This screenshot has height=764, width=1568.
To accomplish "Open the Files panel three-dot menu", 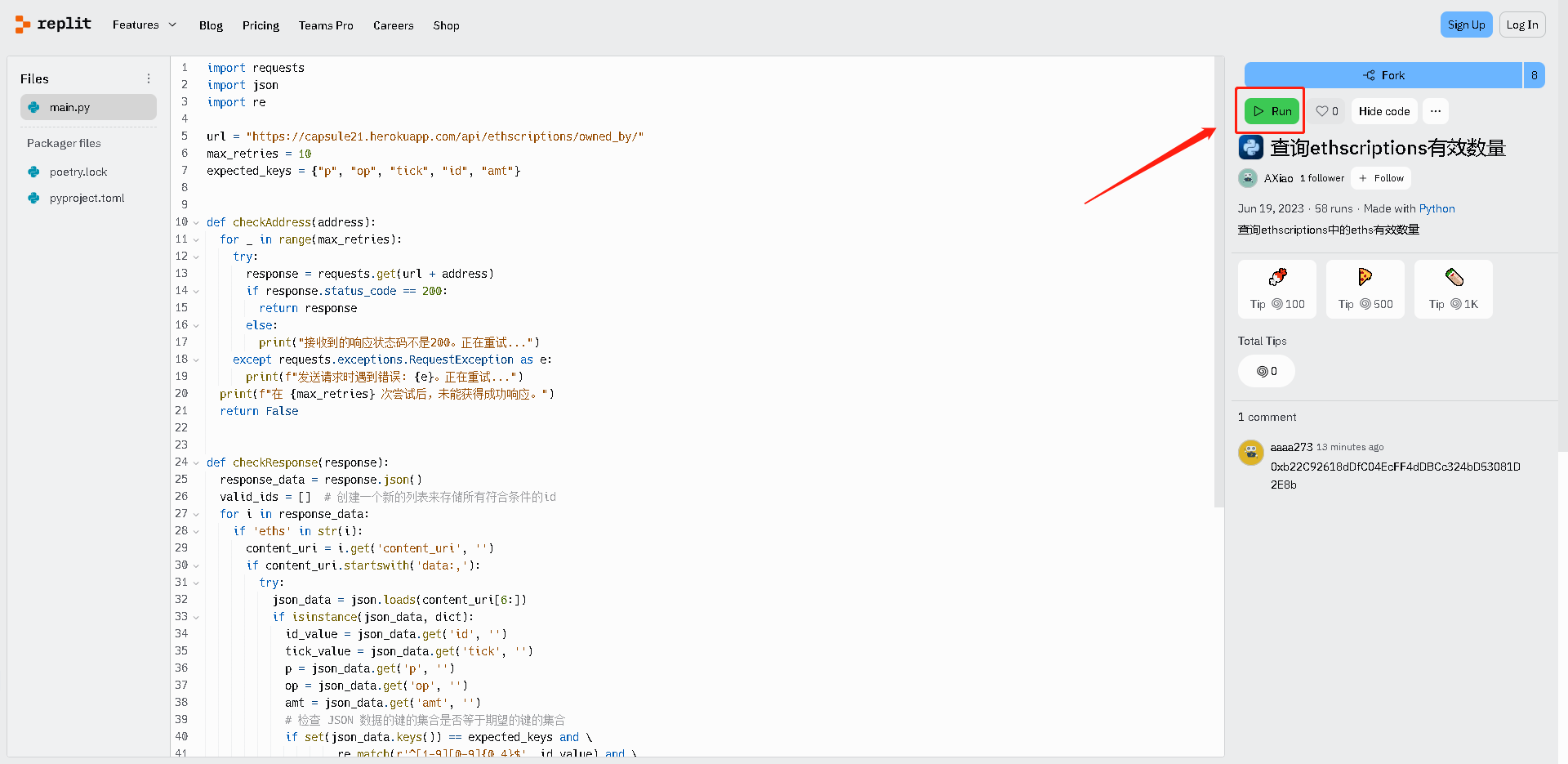I will [x=148, y=78].
